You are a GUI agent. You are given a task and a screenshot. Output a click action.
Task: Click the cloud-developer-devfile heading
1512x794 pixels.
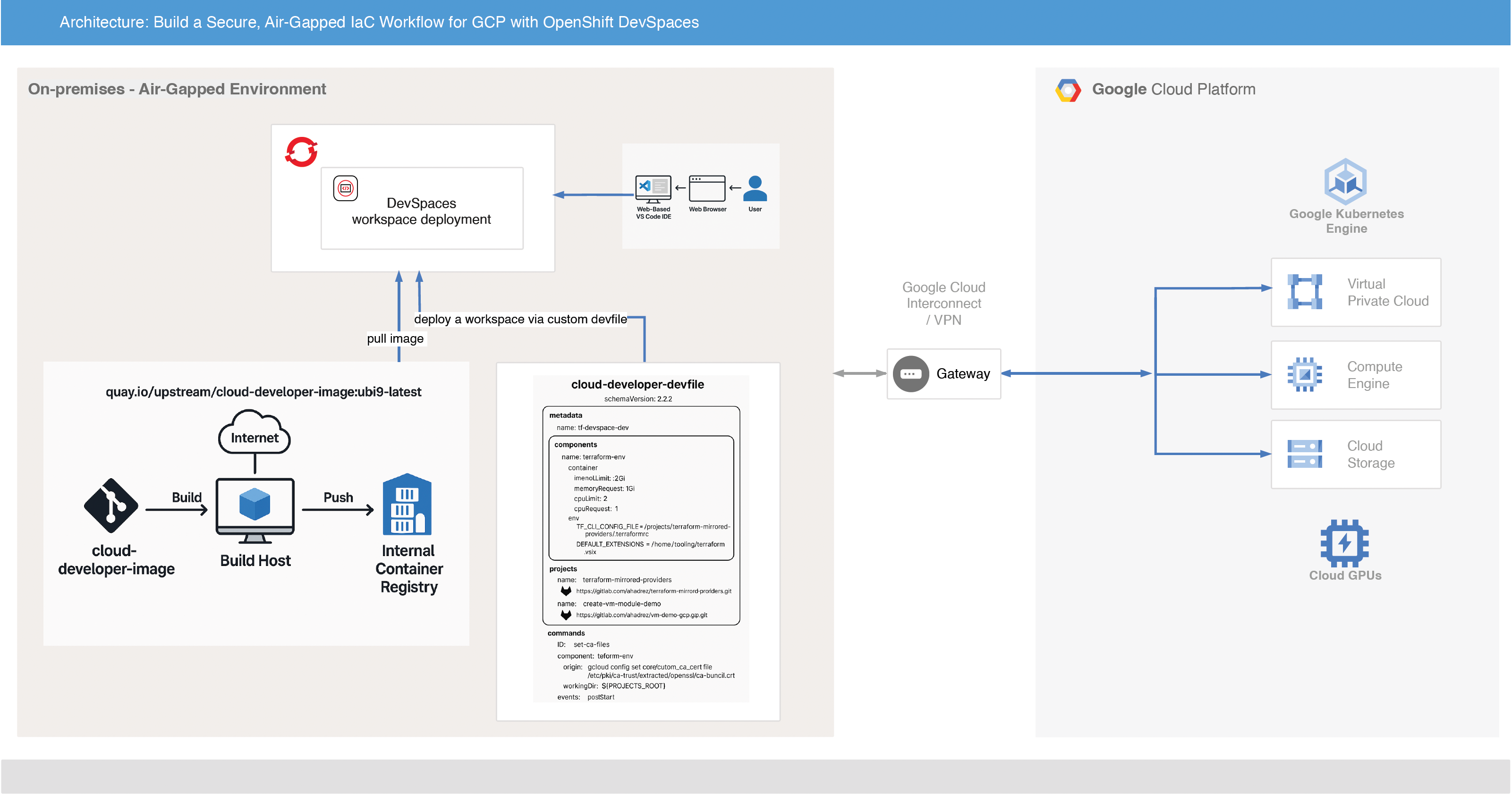coord(638,384)
